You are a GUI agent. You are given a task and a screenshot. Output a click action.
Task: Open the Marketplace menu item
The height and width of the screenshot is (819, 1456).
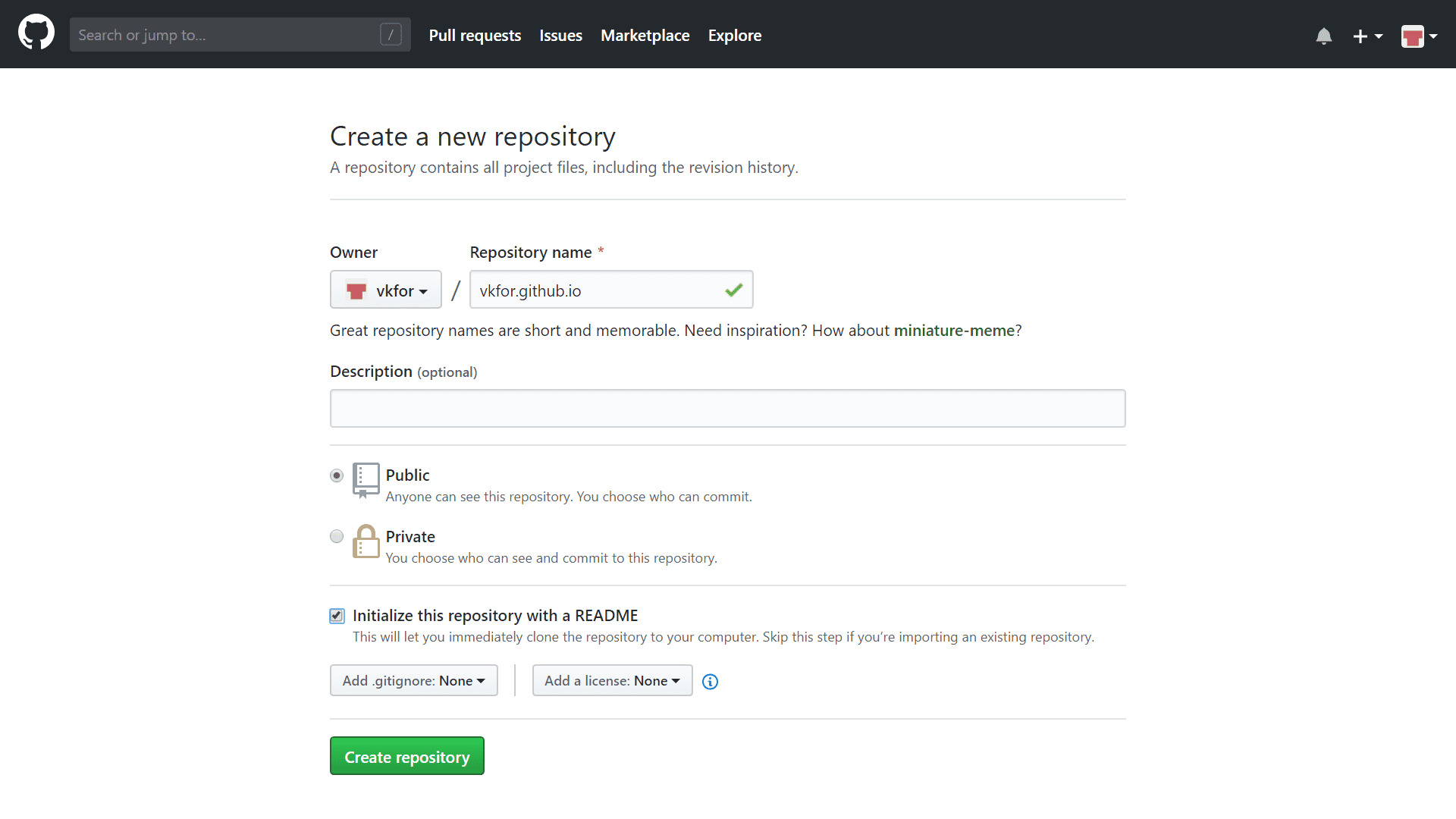pyautogui.click(x=645, y=36)
